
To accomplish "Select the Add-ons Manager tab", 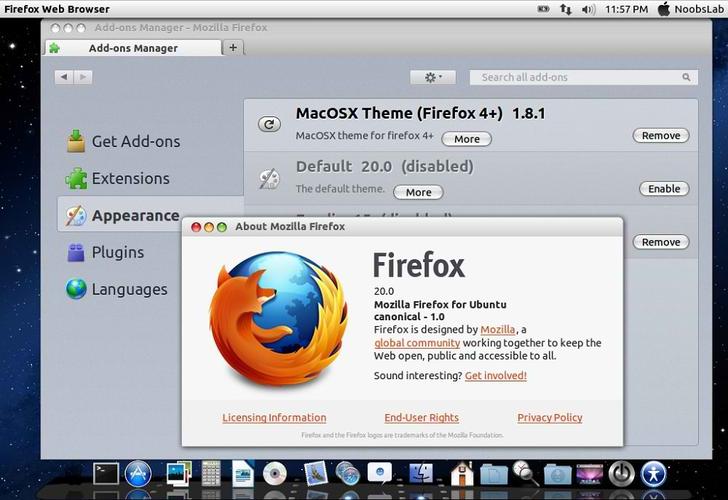I will click(x=133, y=48).
